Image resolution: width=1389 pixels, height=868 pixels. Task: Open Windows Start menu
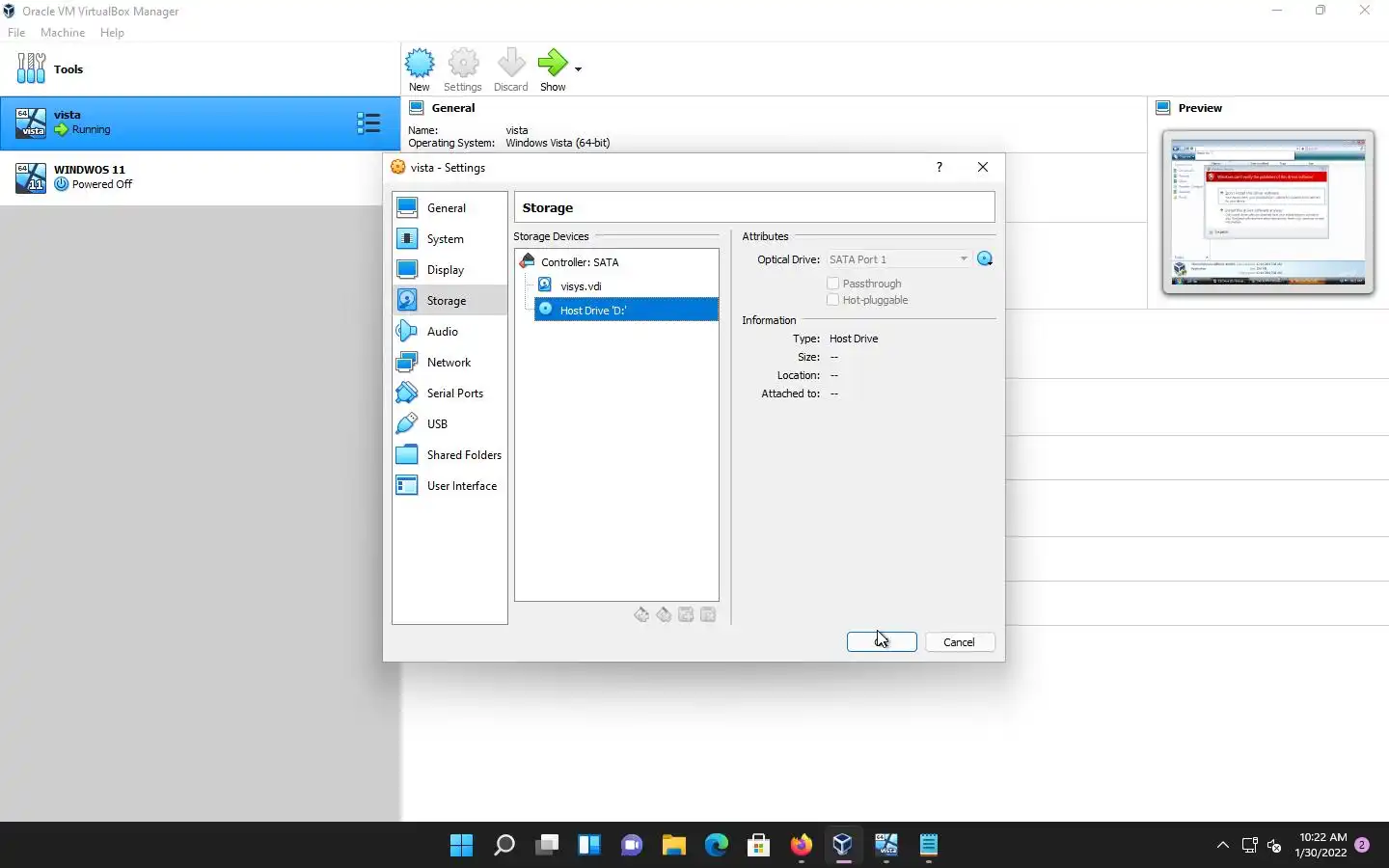pos(461,845)
